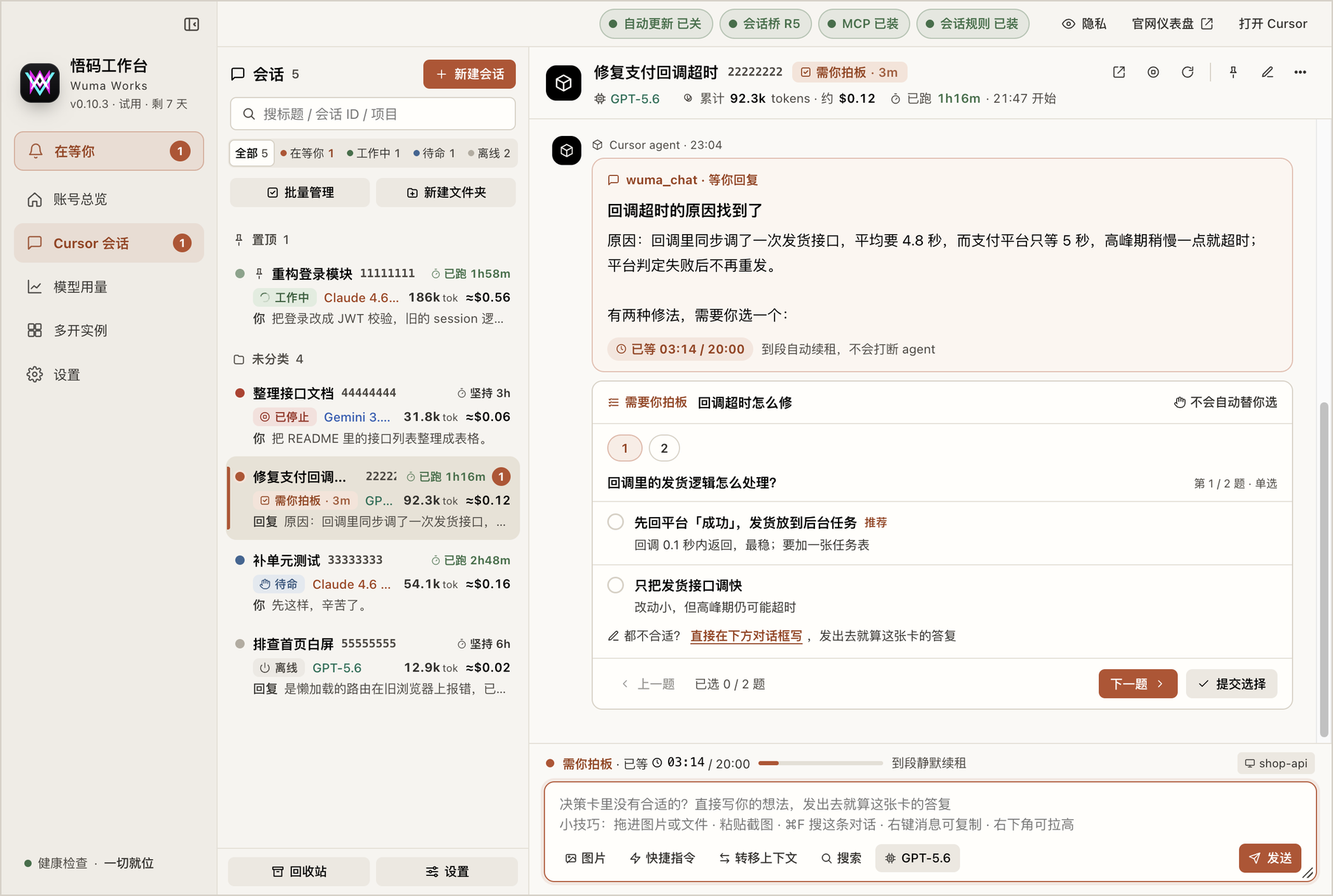Viewport: 1333px width, 896px height.
Task: Pin the current session with pin icon
Action: 1233,72
